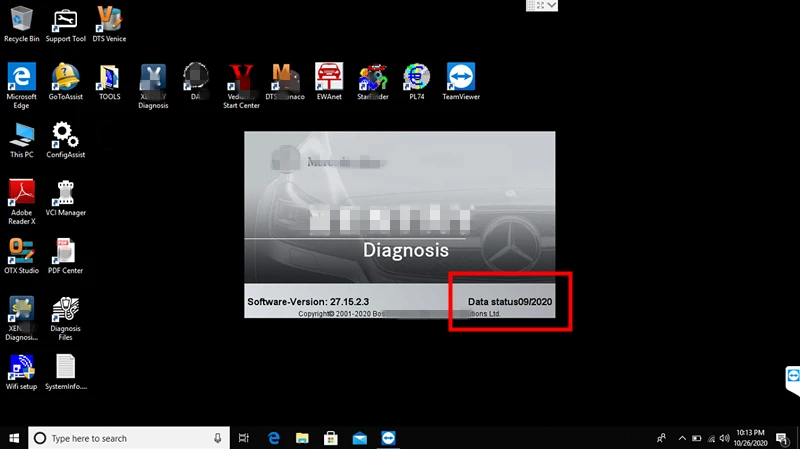The width and height of the screenshot is (800, 449).
Task: Open the PDF Center shortcut
Action: (x=65, y=256)
